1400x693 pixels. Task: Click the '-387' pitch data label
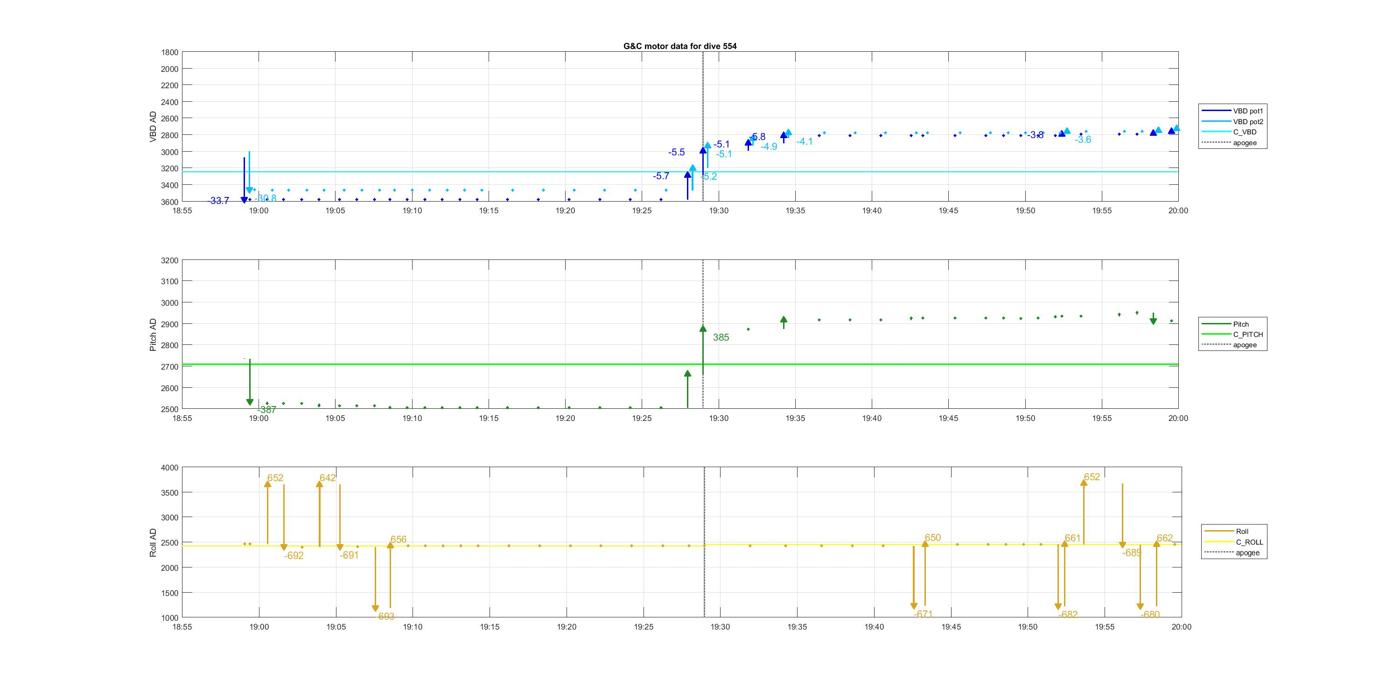[x=267, y=410]
